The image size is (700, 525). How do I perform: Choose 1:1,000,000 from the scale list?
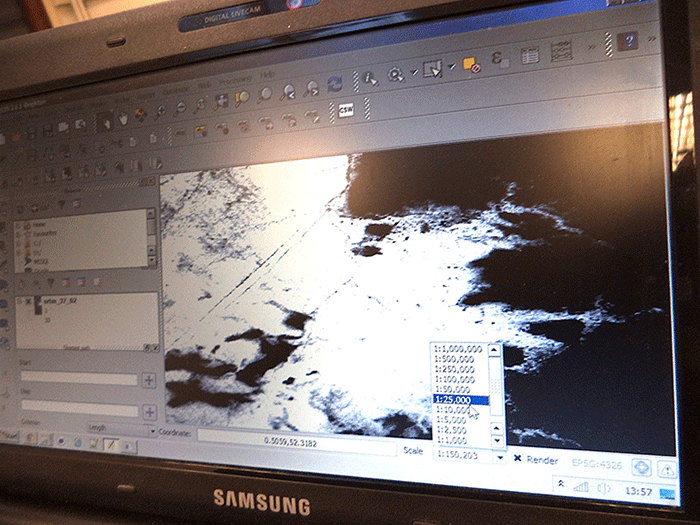coord(458,348)
